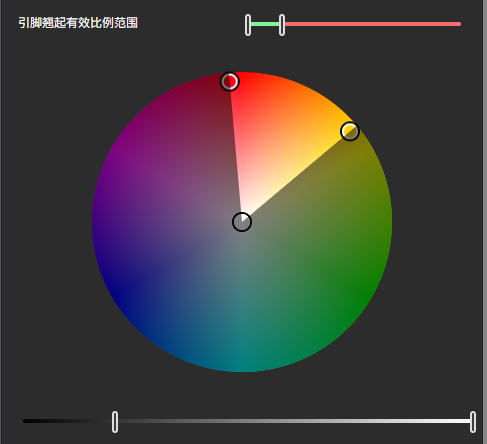Image resolution: width=487 pixels, height=444 pixels.
Task: Click the left handle of the brightness gradient slider
Action: click(x=115, y=422)
